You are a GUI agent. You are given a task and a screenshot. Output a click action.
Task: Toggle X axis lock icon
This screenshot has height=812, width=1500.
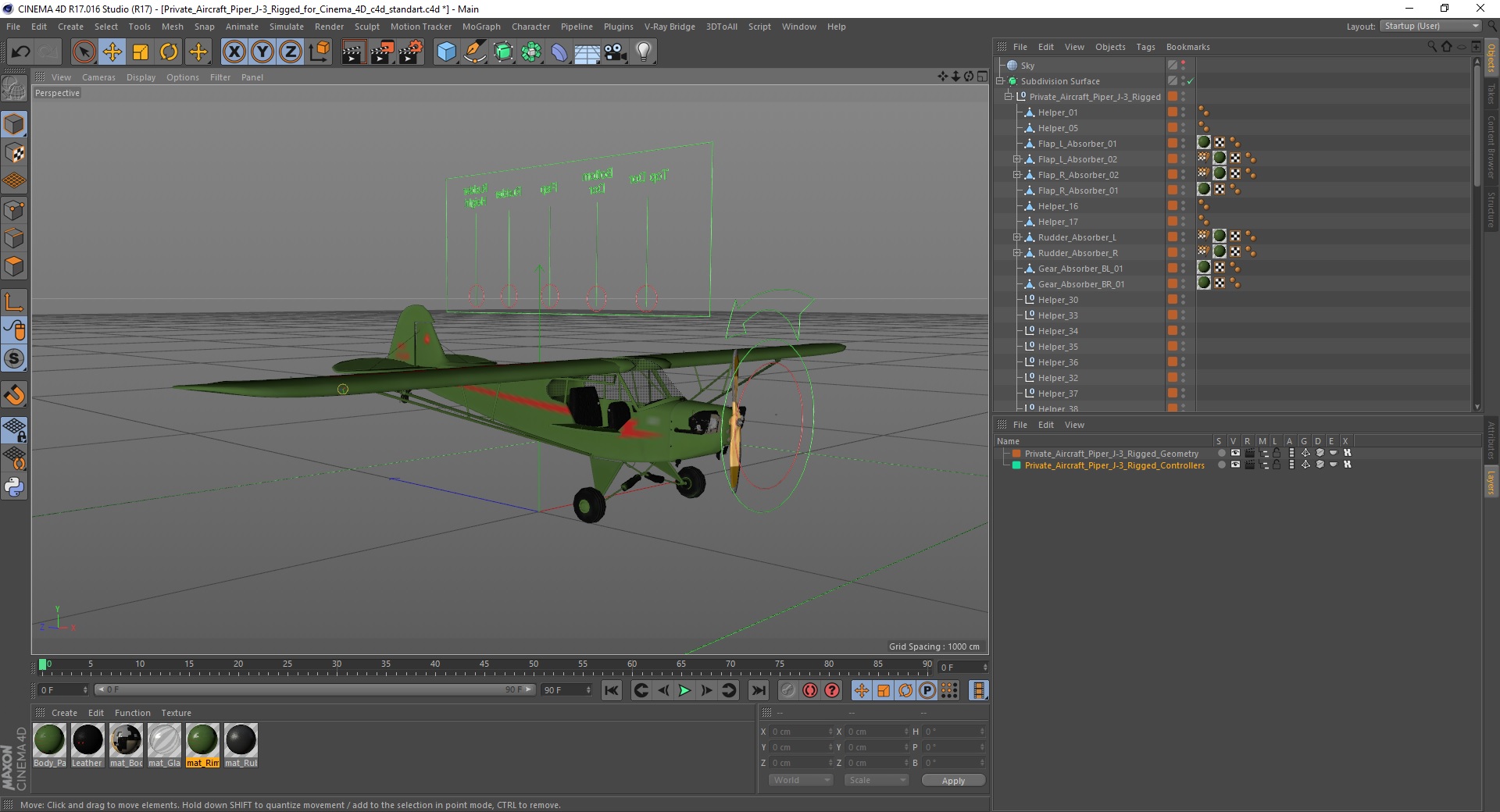click(x=234, y=52)
